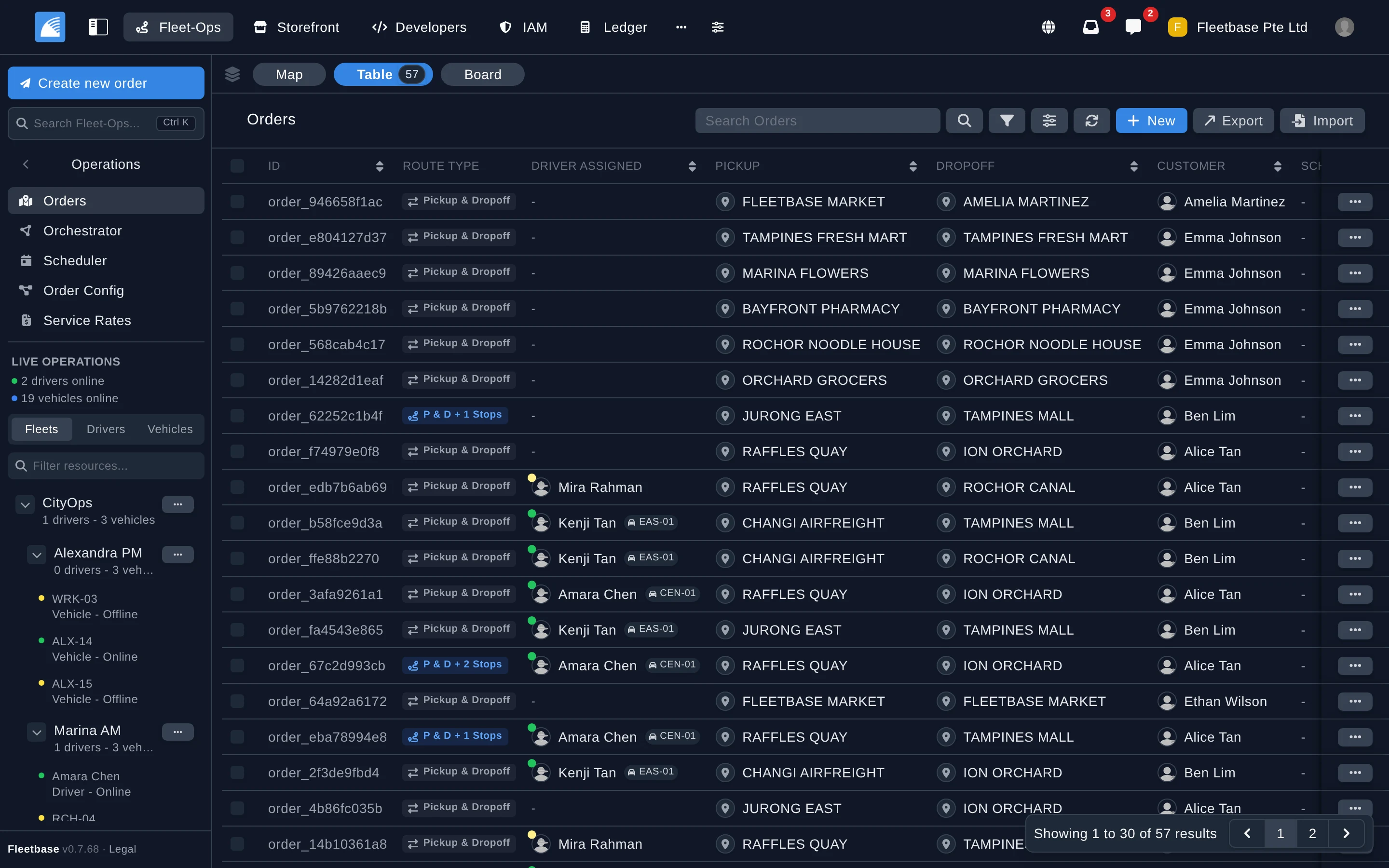Open actions menu for order_62252c1b4f row
Screen dimensions: 1389x868
pos(1355,416)
